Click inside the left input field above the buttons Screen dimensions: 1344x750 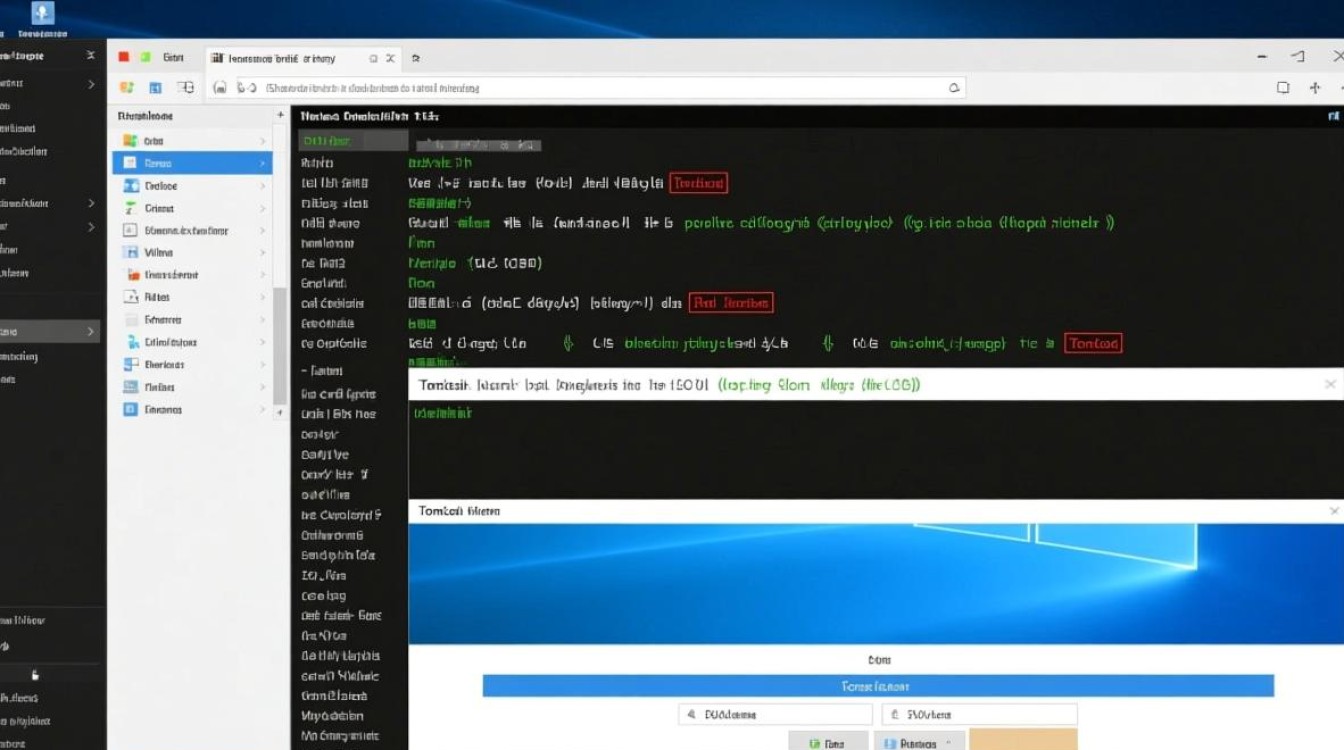pyautogui.click(x=775, y=713)
